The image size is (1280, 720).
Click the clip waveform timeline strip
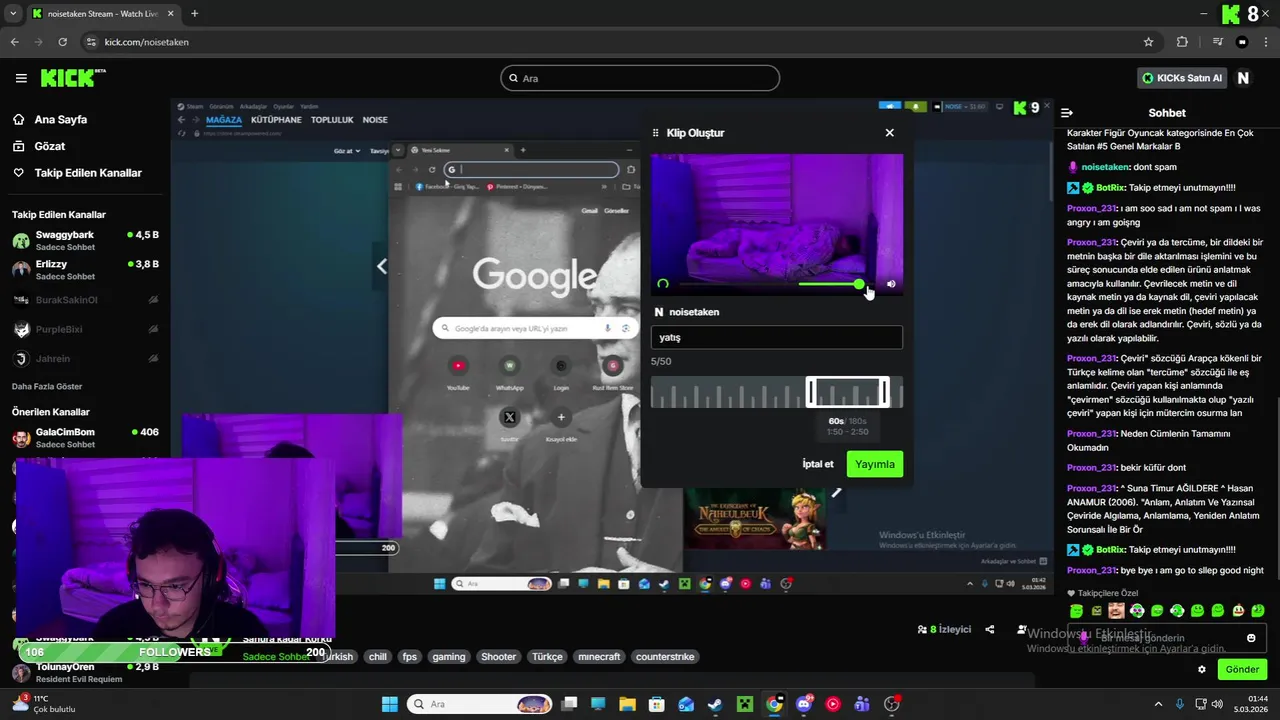[777, 392]
